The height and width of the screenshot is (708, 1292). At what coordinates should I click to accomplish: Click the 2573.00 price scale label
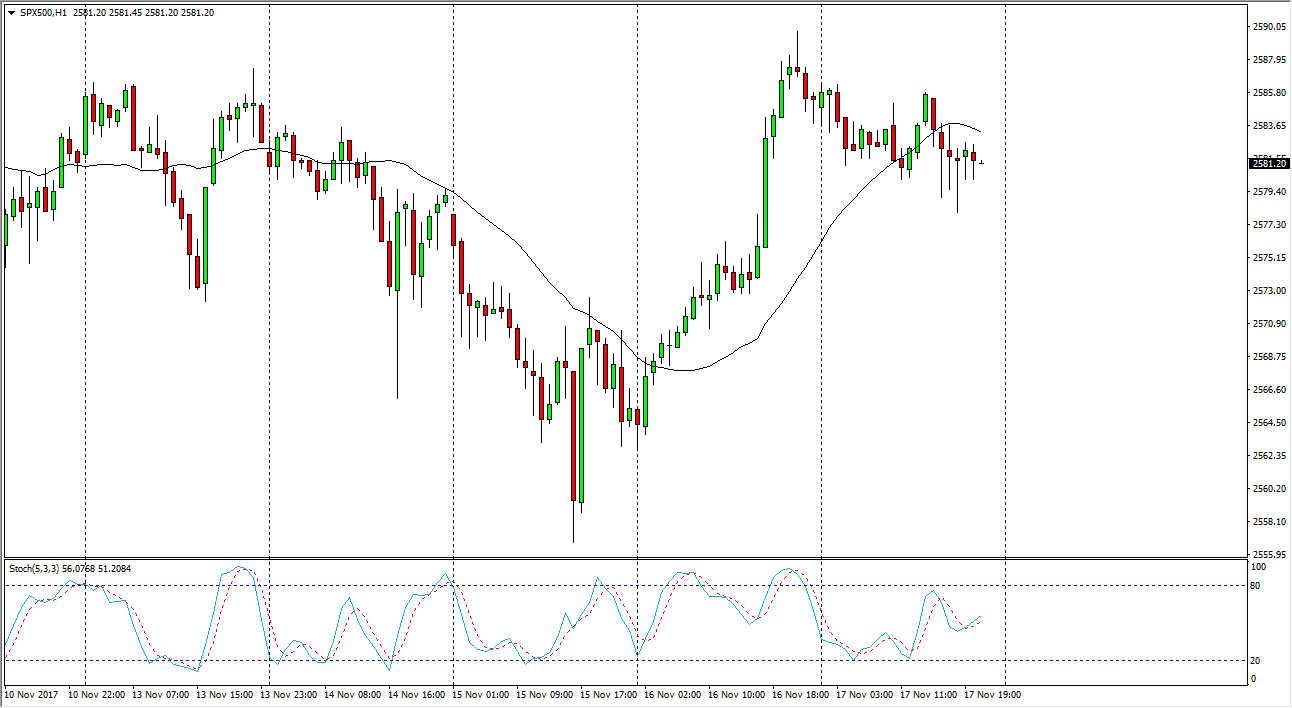click(x=1268, y=291)
